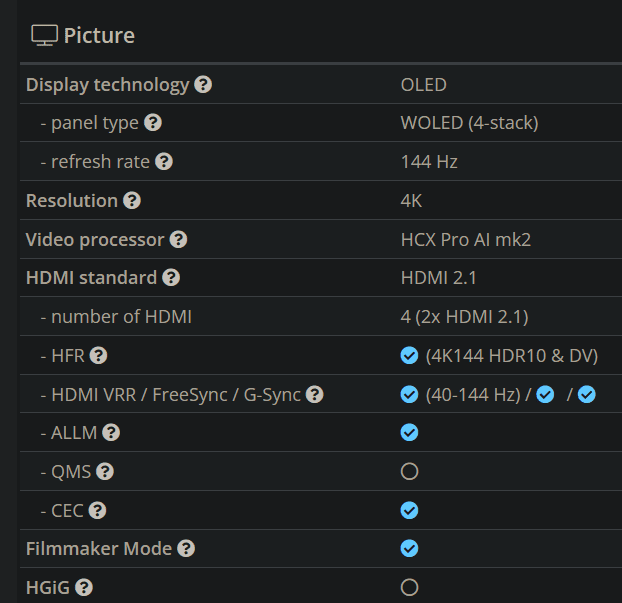Click help icon next to Display technology

pyautogui.click(x=203, y=85)
